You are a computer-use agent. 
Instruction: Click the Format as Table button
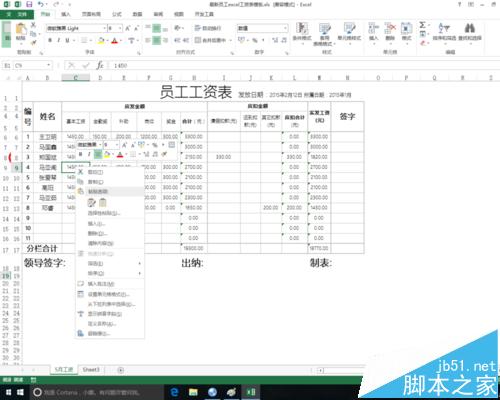point(324,33)
